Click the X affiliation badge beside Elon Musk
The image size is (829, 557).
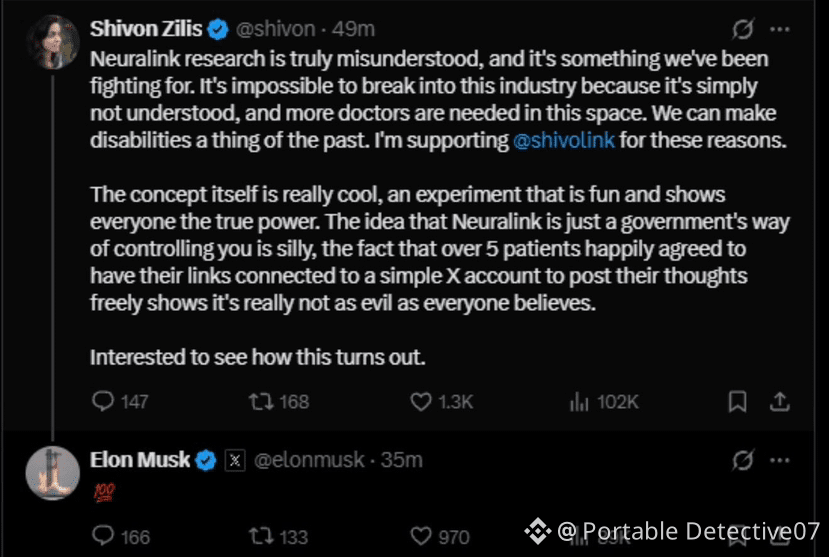pyautogui.click(x=235, y=460)
